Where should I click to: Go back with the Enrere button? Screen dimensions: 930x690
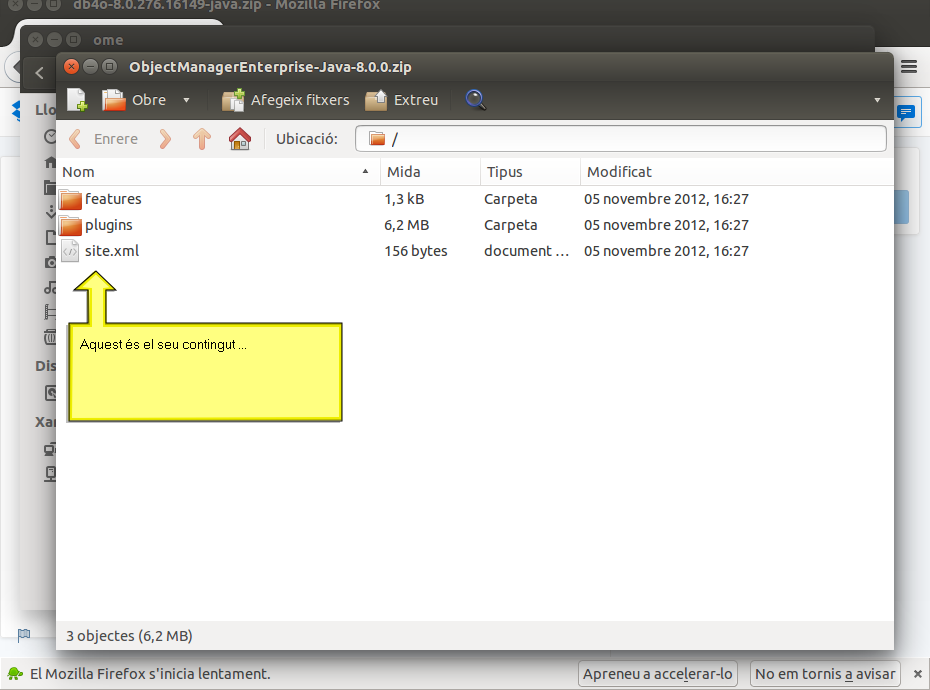pos(104,139)
